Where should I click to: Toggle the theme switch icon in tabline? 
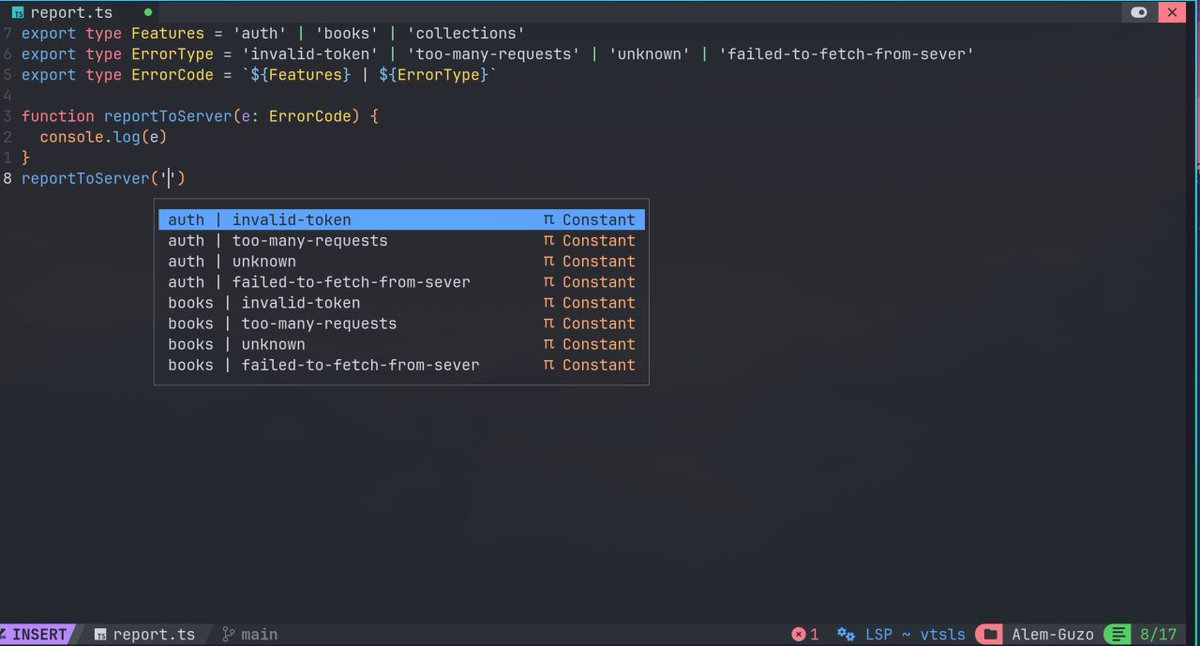coord(1139,12)
